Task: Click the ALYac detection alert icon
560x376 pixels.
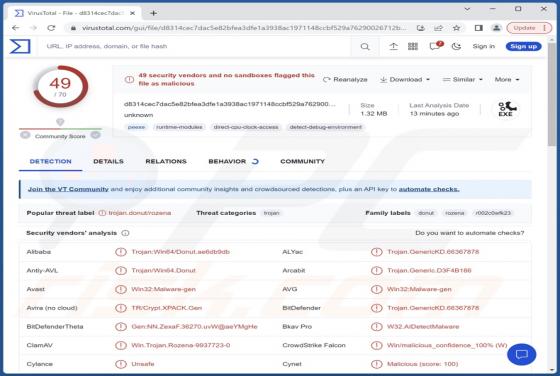Action: pos(376,252)
